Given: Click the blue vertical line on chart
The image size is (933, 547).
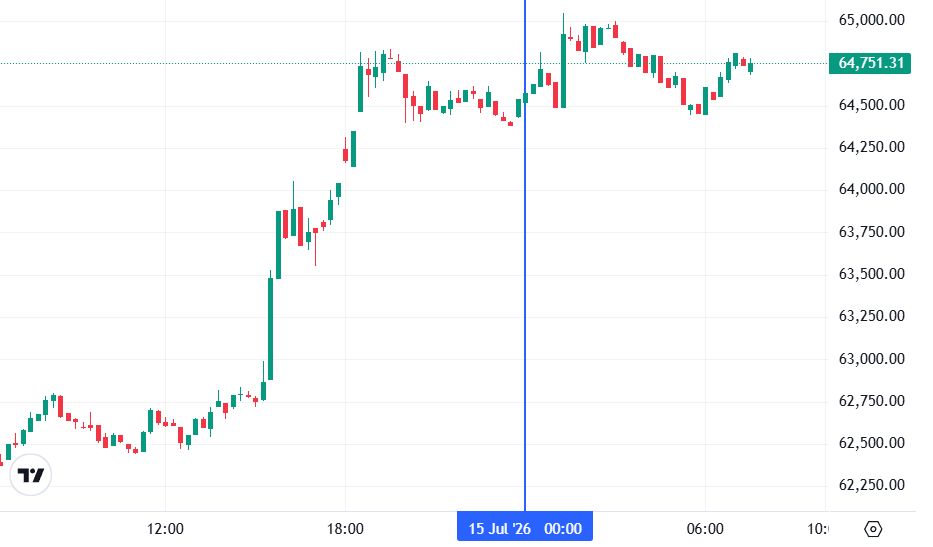Looking at the screenshot, I should pyautogui.click(x=525, y=256).
